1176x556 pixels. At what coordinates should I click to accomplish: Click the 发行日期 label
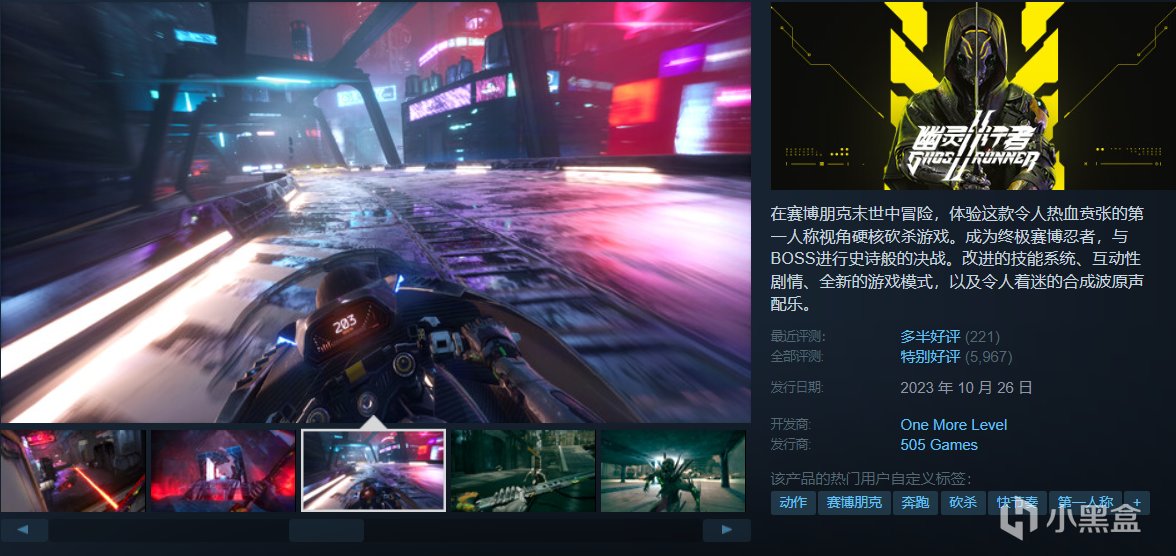point(797,388)
